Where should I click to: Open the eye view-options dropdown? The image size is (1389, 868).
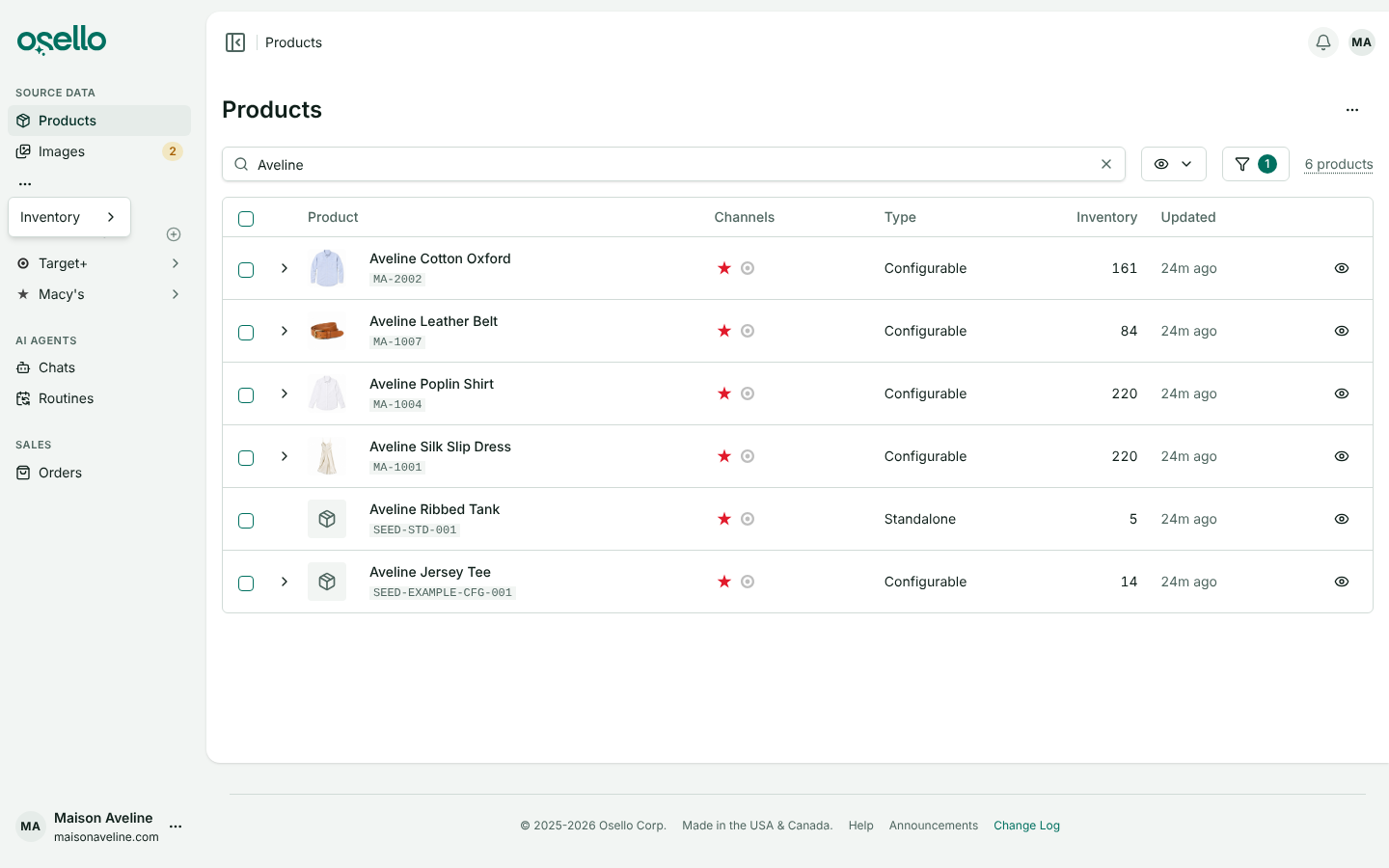[x=1174, y=164]
